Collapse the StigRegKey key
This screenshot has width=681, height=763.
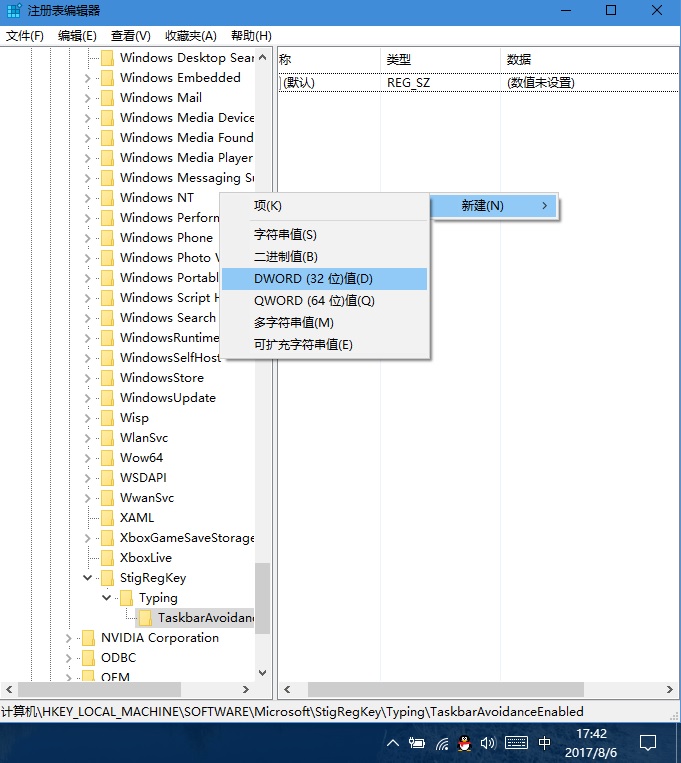tap(87, 578)
